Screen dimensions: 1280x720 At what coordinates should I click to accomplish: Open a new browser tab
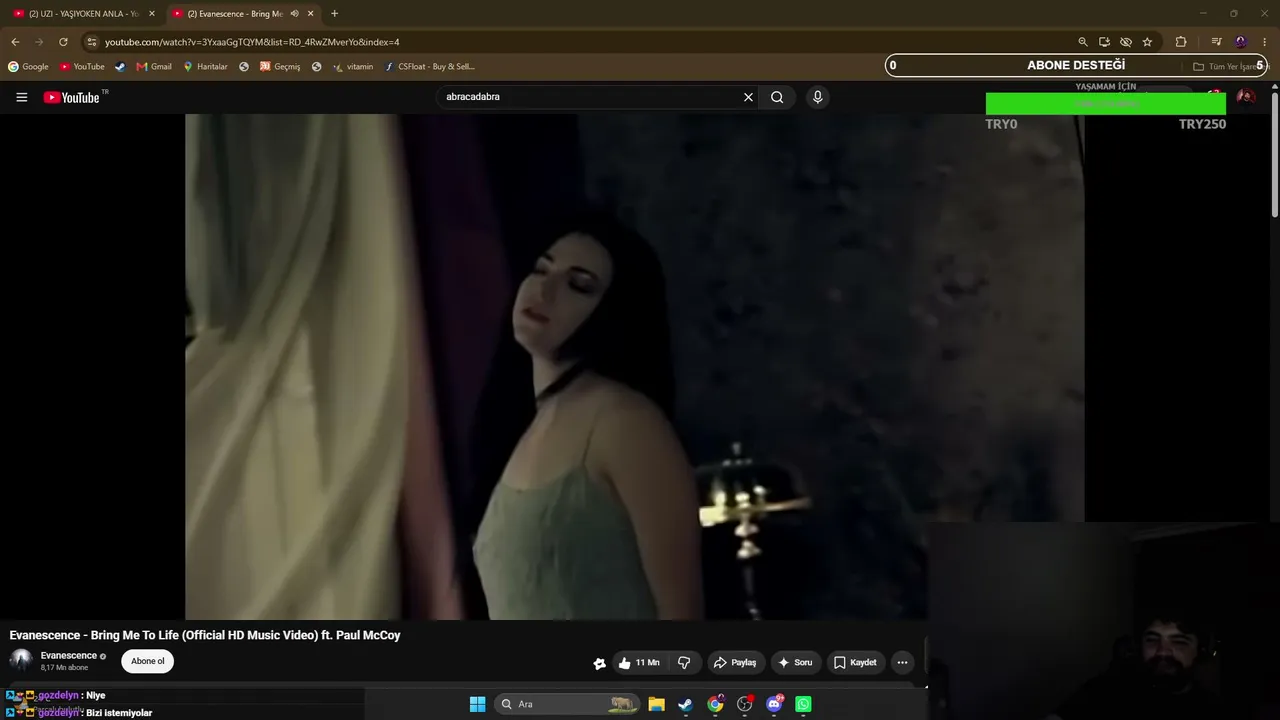click(x=334, y=14)
